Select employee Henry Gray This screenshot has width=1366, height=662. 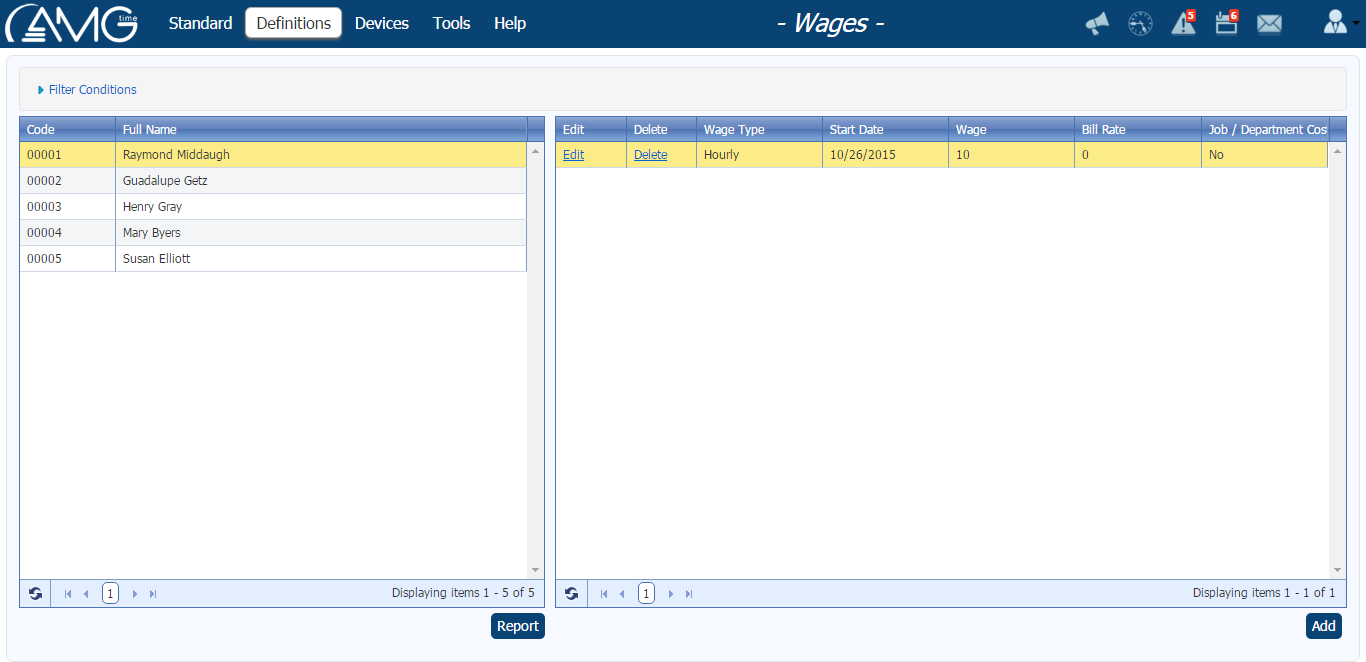pos(273,207)
